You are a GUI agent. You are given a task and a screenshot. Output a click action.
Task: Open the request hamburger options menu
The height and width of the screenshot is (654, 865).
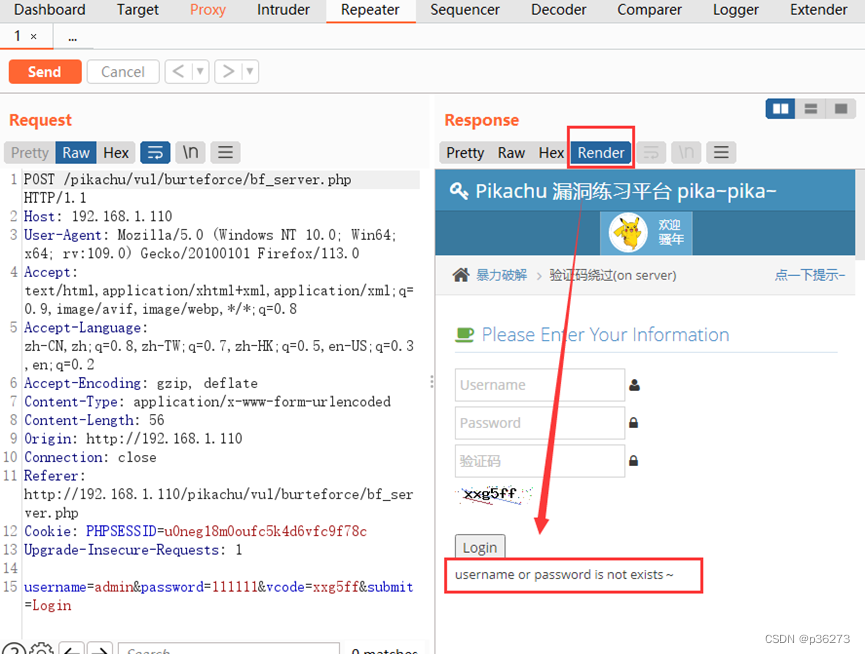pos(225,153)
